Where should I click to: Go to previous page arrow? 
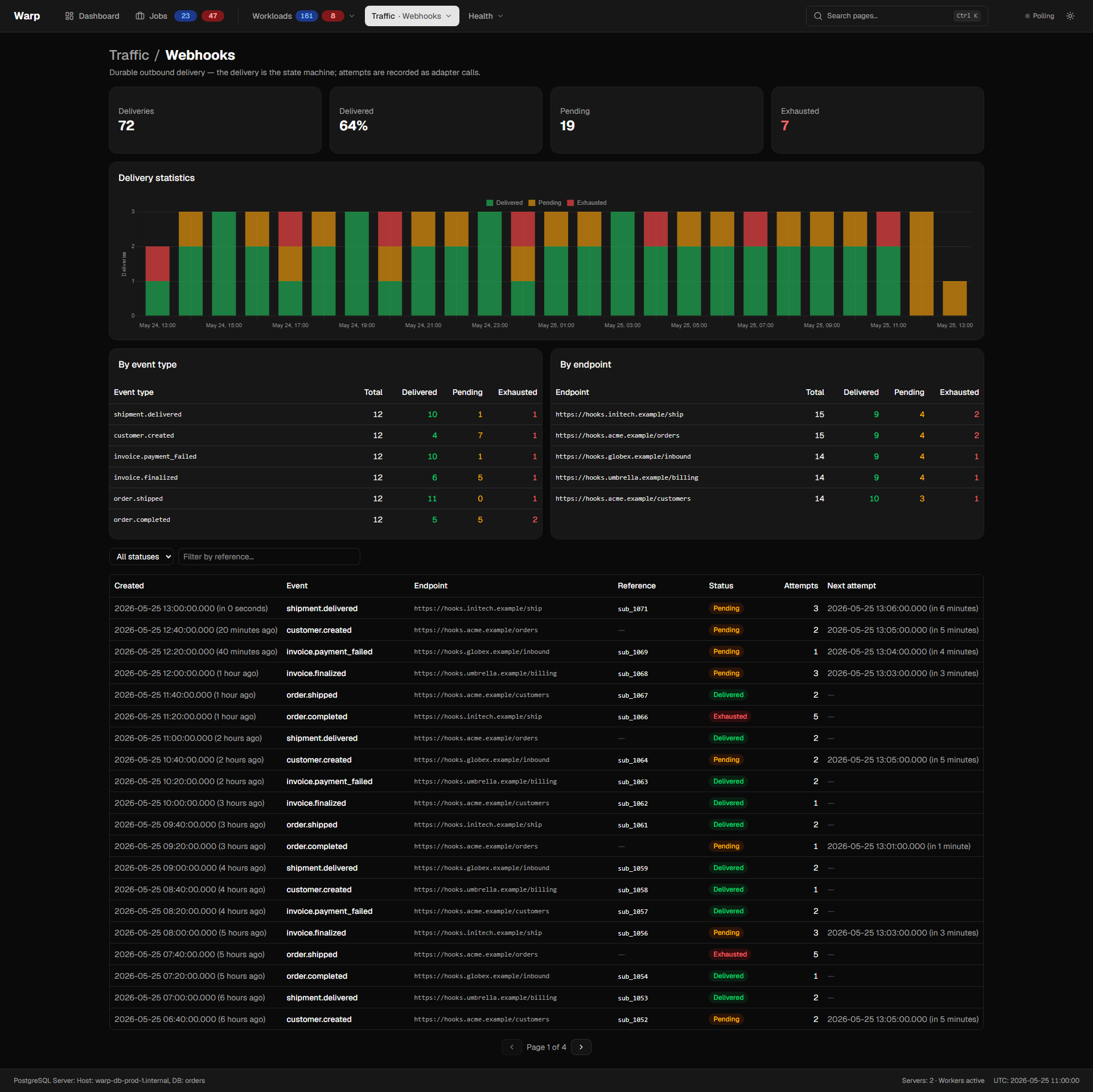tap(512, 1047)
